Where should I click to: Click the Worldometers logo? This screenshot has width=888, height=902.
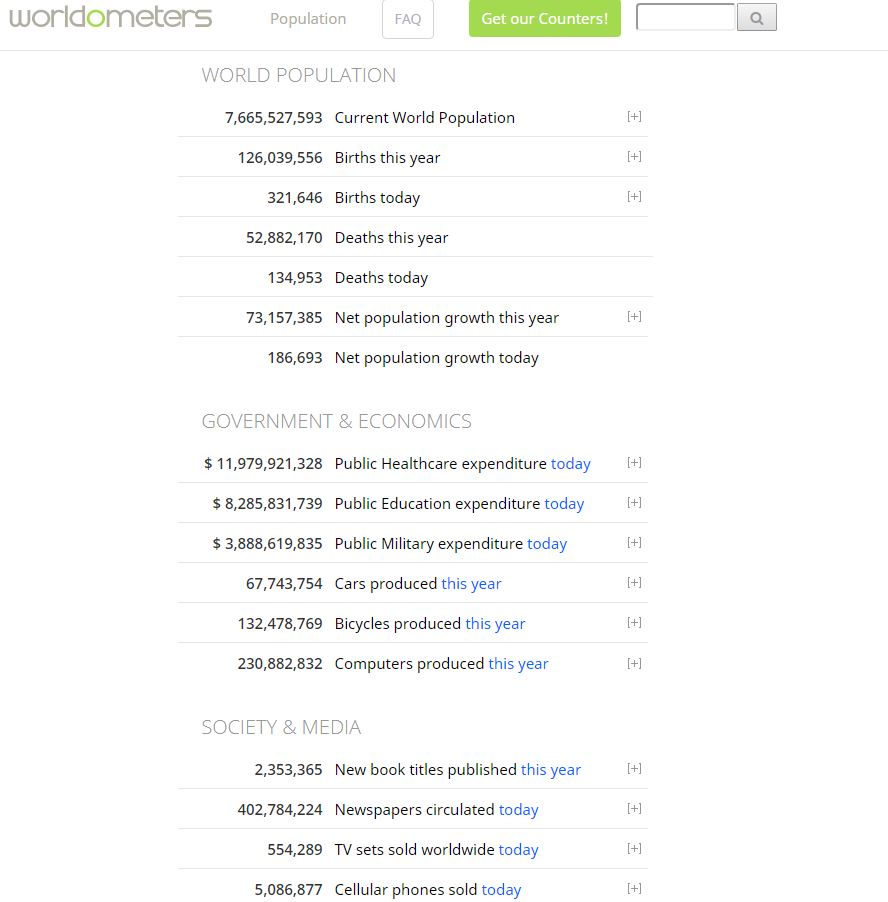111,18
